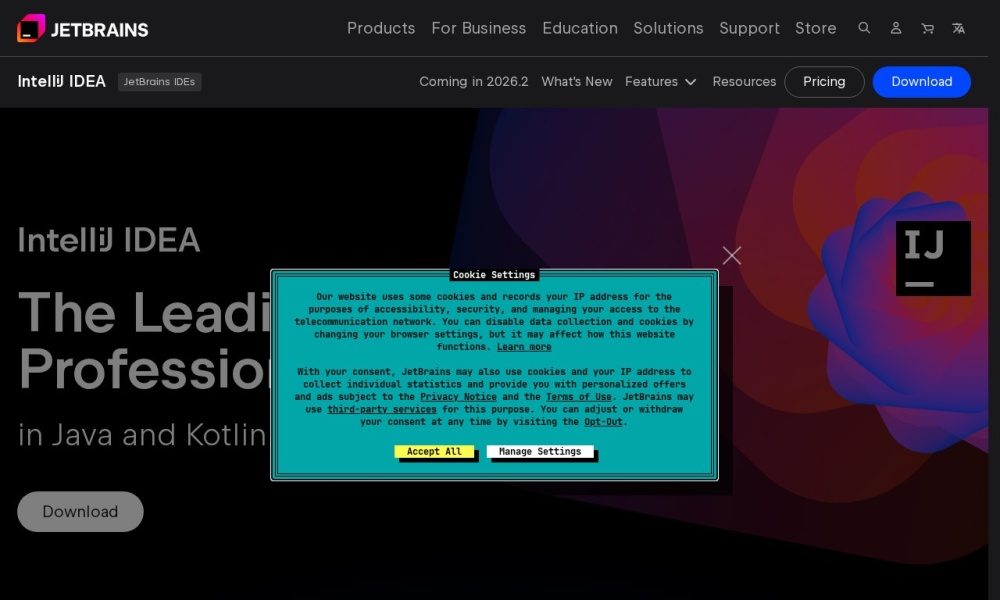Open the Terms of Use link
The image size is (1000, 600).
(578, 397)
